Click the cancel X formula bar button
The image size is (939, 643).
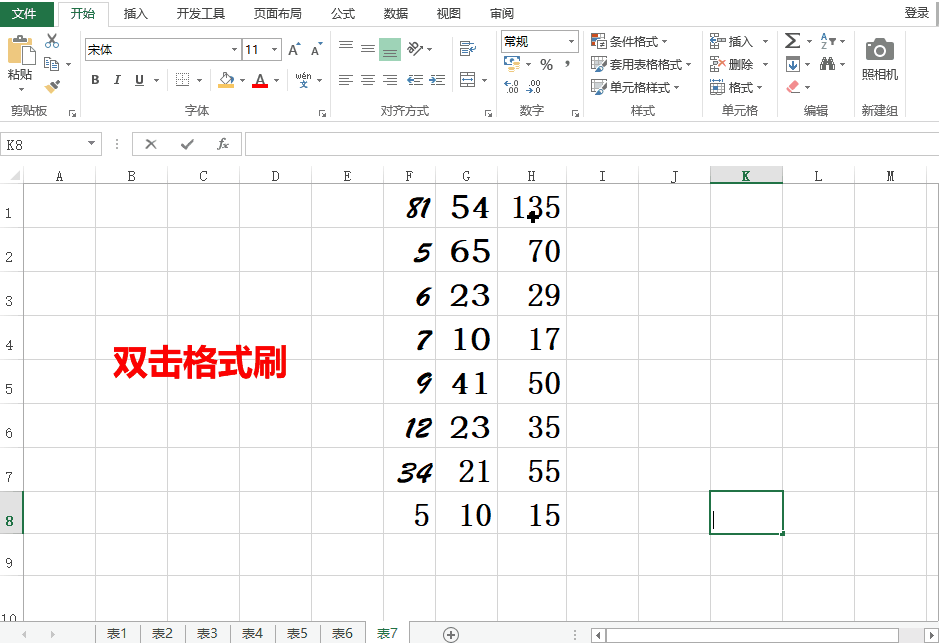pos(151,144)
